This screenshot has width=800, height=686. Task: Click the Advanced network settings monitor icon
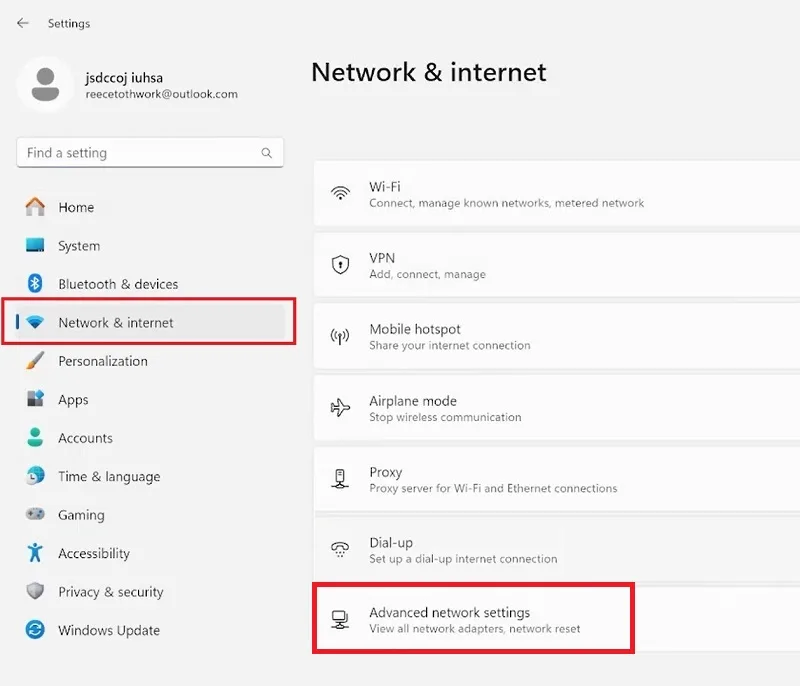(340, 620)
